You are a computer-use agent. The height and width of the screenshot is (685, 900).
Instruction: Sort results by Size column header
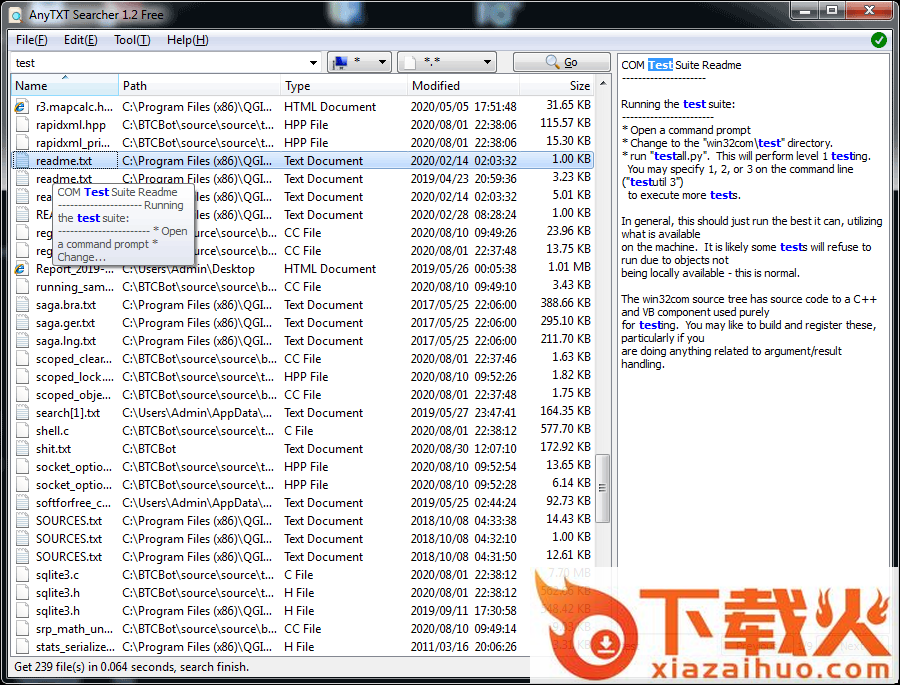(557, 86)
